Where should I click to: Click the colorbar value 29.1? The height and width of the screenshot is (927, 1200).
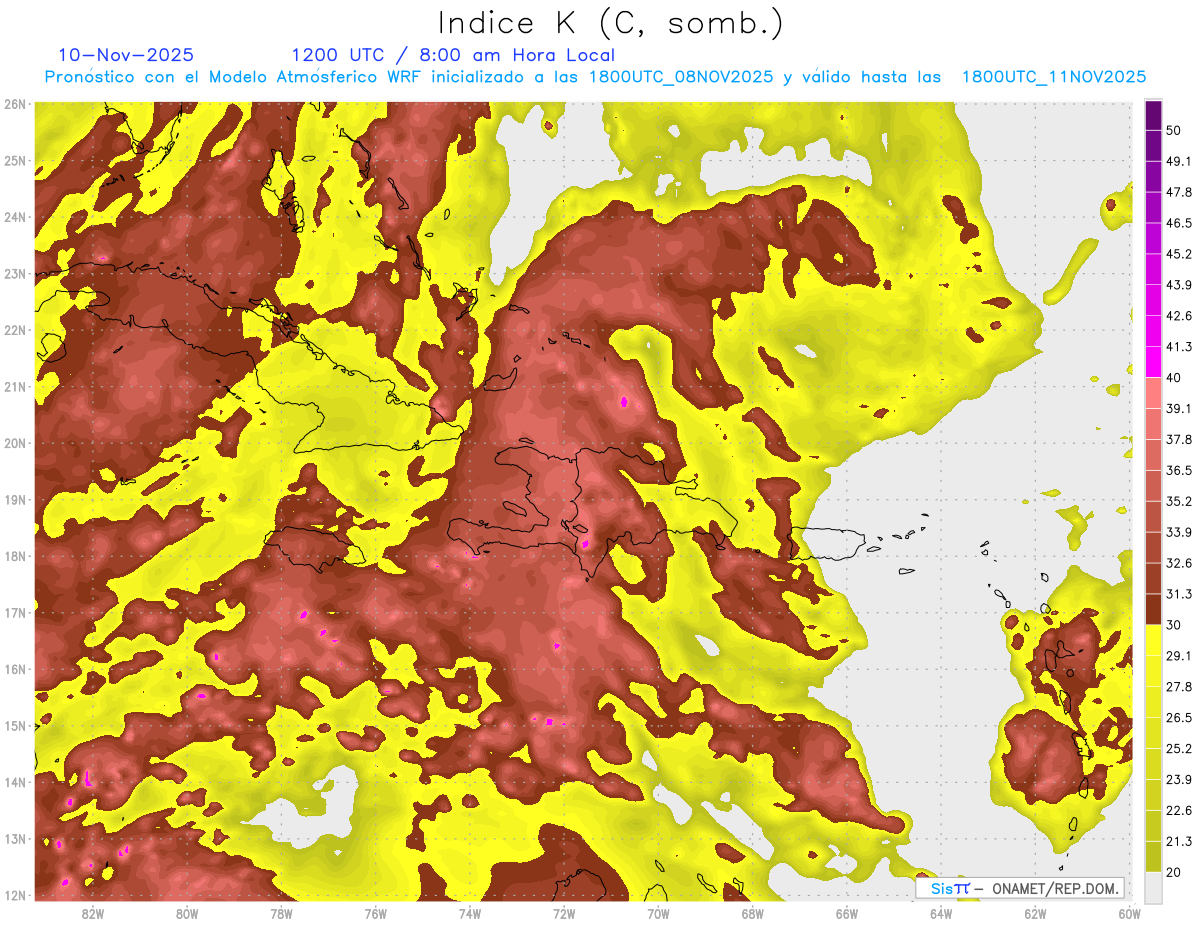[1179, 656]
